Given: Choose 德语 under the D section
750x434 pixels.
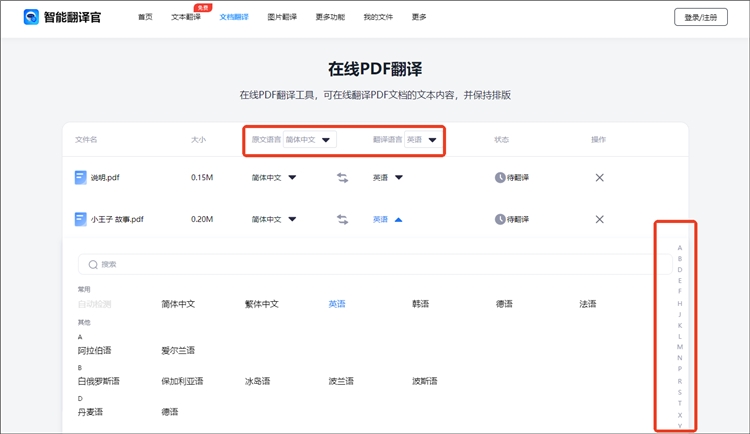Looking at the screenshot, I should [170, 412].
